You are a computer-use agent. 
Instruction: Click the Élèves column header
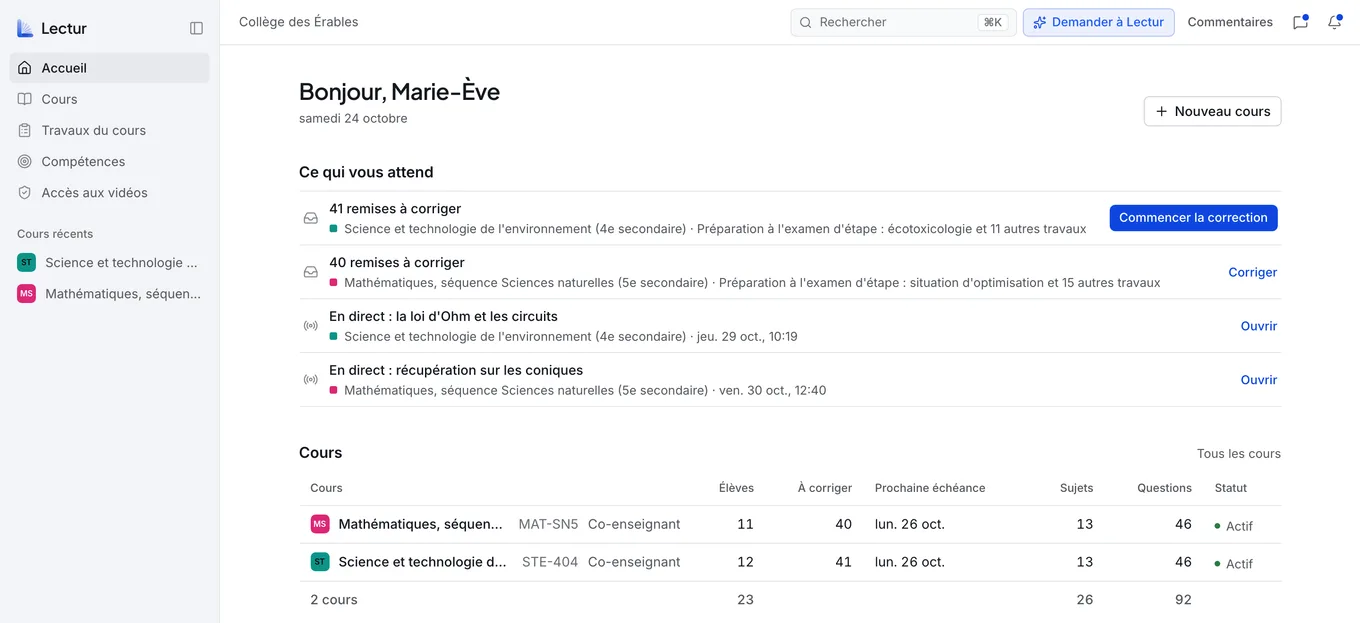pyautogui.click(x=736, y=488)
